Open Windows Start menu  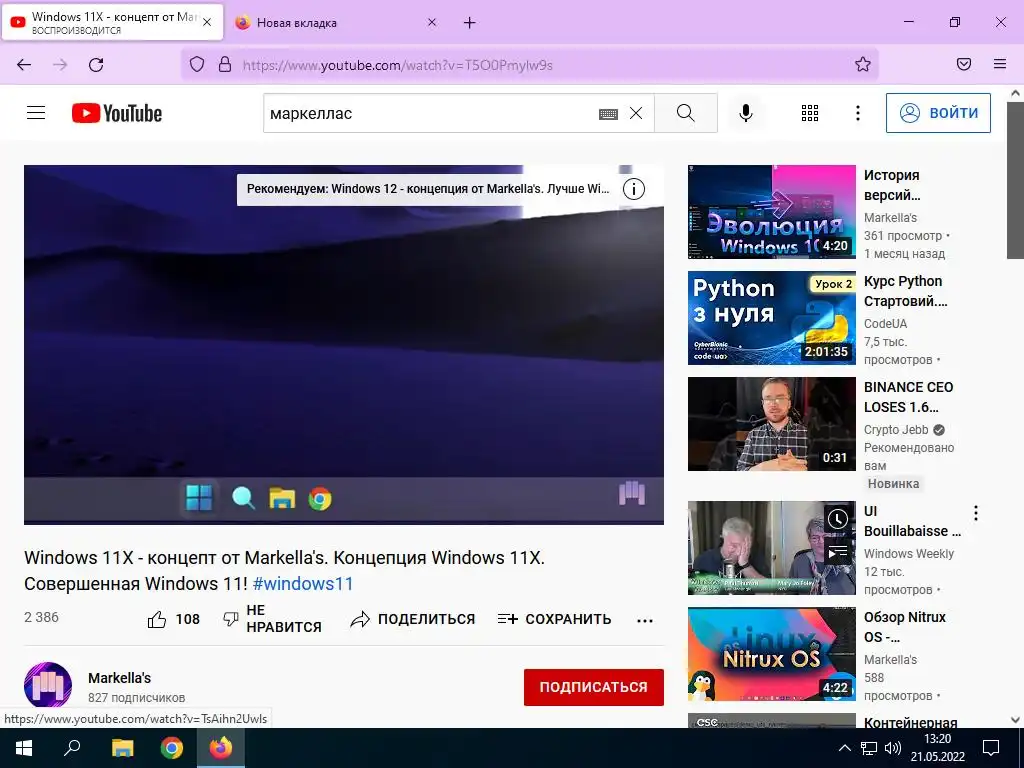coord(24,748)
